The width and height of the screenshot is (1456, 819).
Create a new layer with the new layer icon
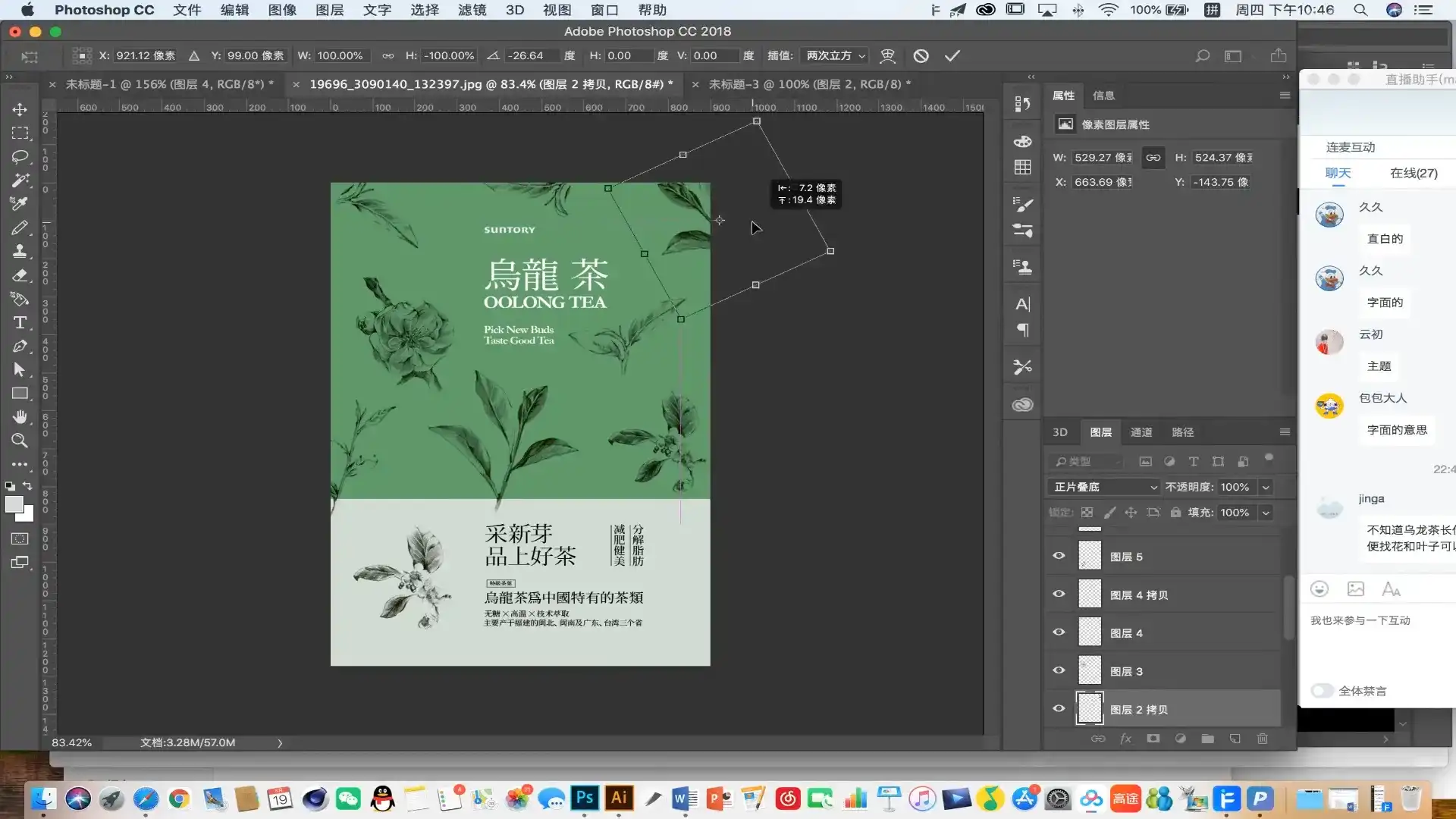[x=1235, y=739]
